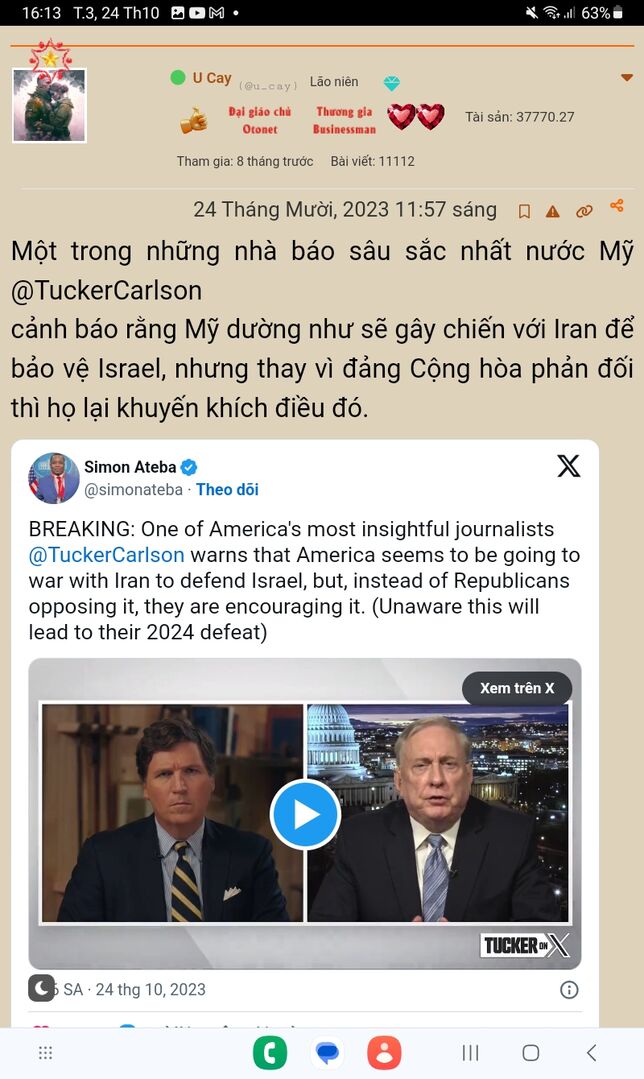Viewport: 644px width, 1079px height.
Task: Copy the post permalink chain icon
Action: pyautogui.click(x=584, y=211)
